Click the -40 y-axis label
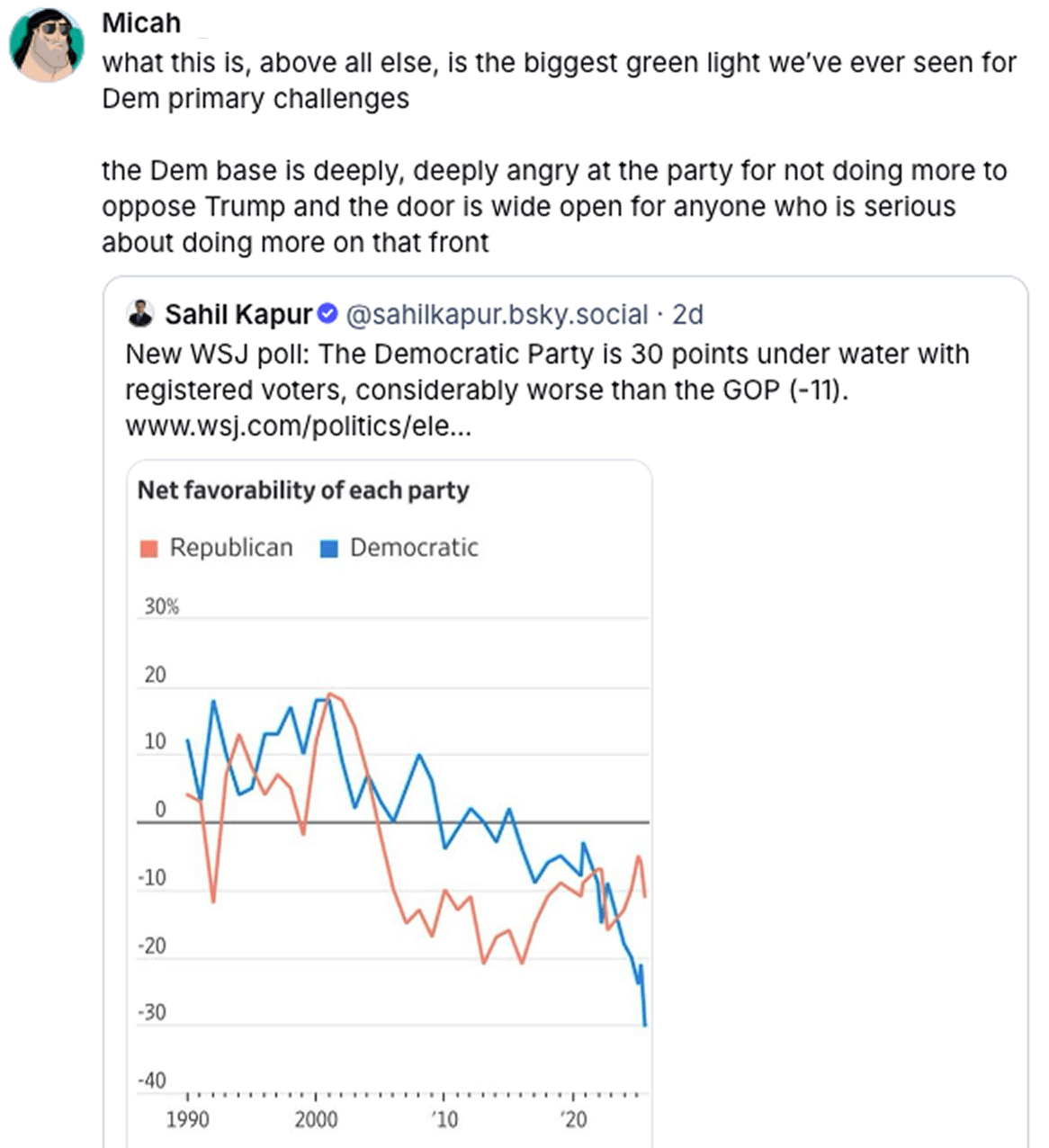Viewport: 1049px width, 1148px height. tap(152, 1080)
